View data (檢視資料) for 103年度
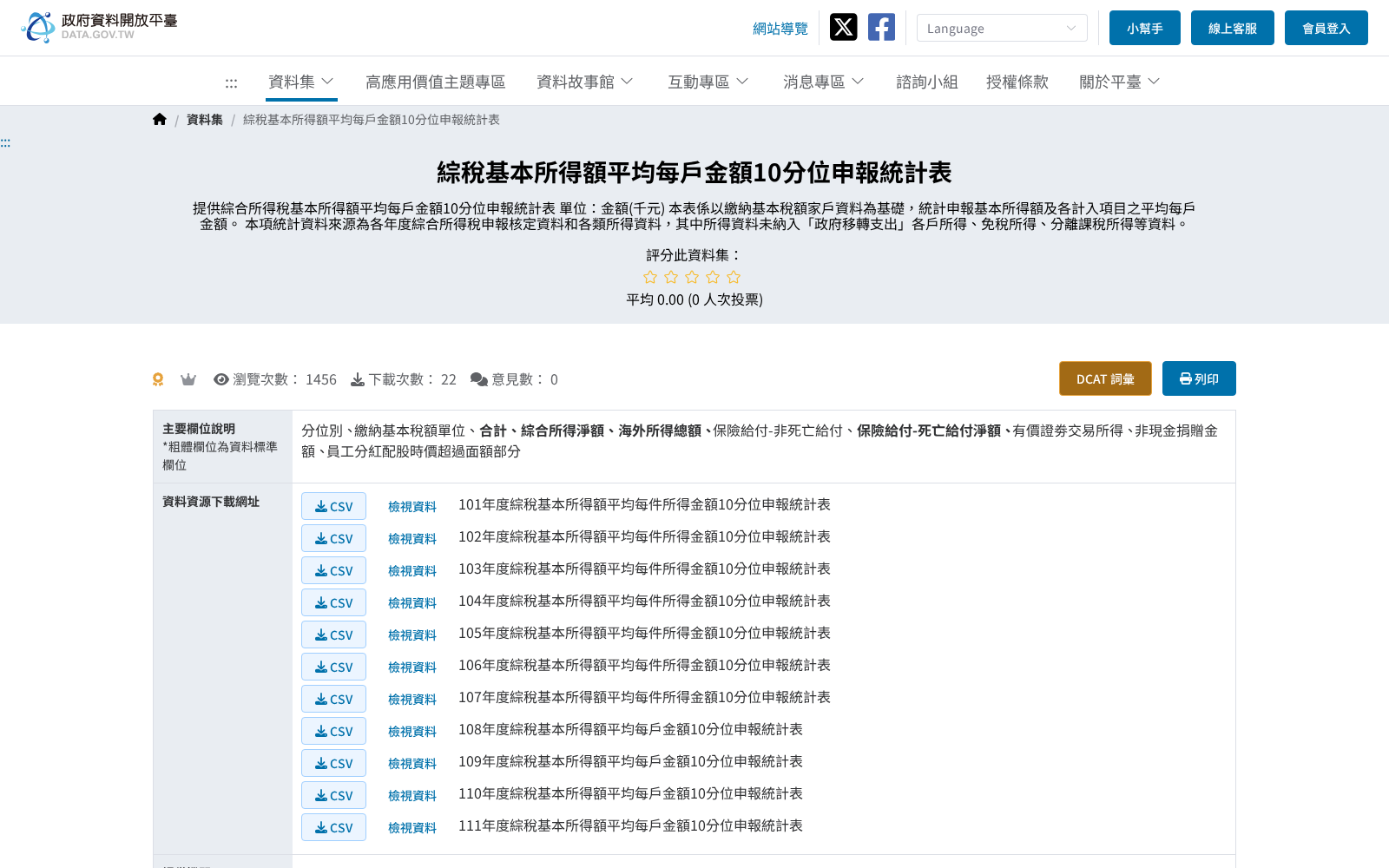This screenshot has width=1389, height=868. pyautogui.click(x=412, y=571)
